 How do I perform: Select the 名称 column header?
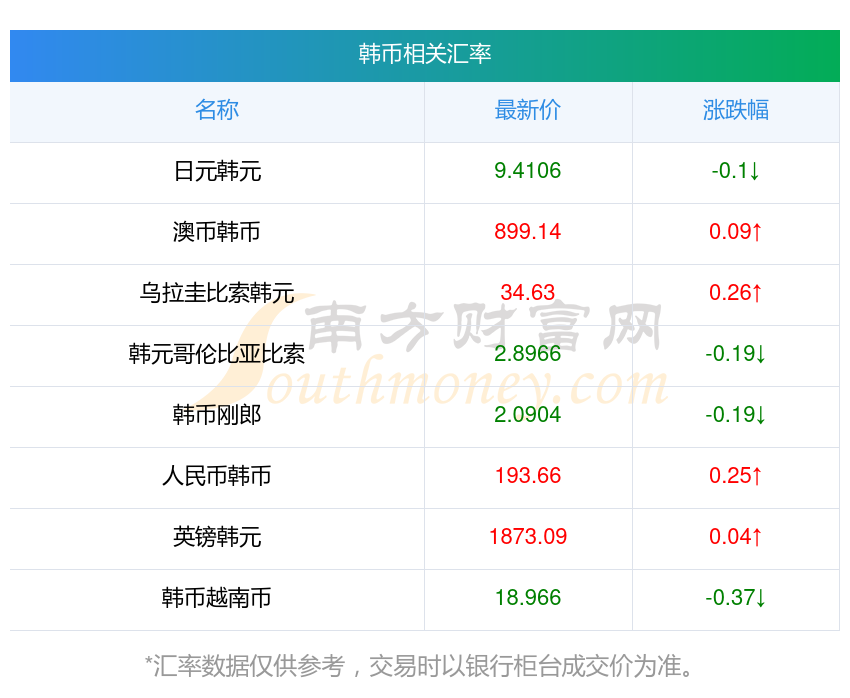[217, 110]
